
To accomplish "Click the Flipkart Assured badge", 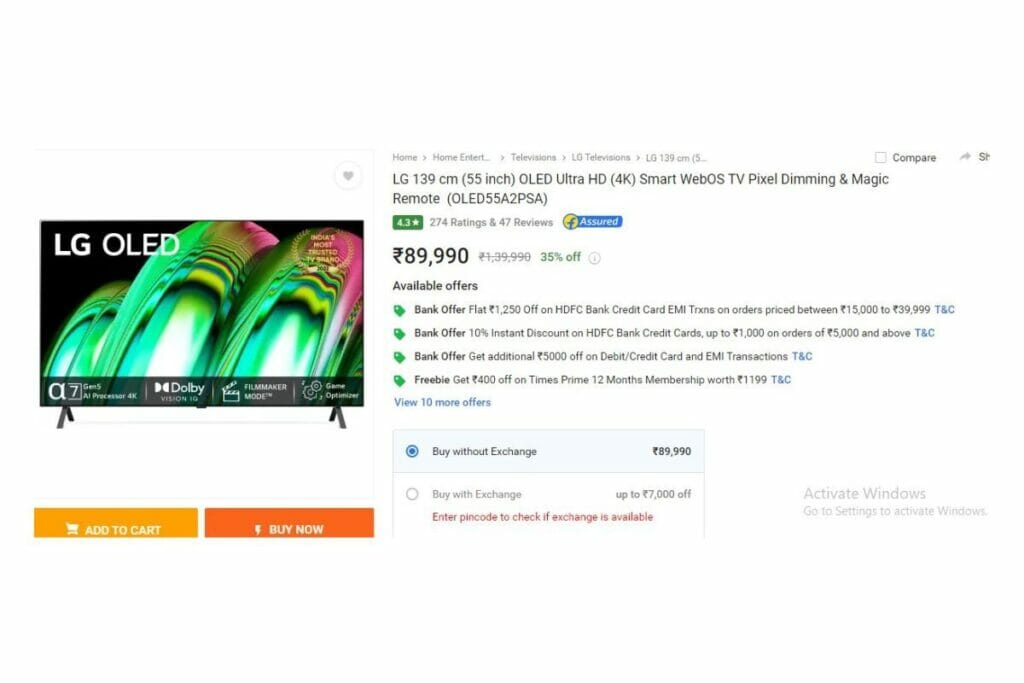I will click(x=592, y=222).
